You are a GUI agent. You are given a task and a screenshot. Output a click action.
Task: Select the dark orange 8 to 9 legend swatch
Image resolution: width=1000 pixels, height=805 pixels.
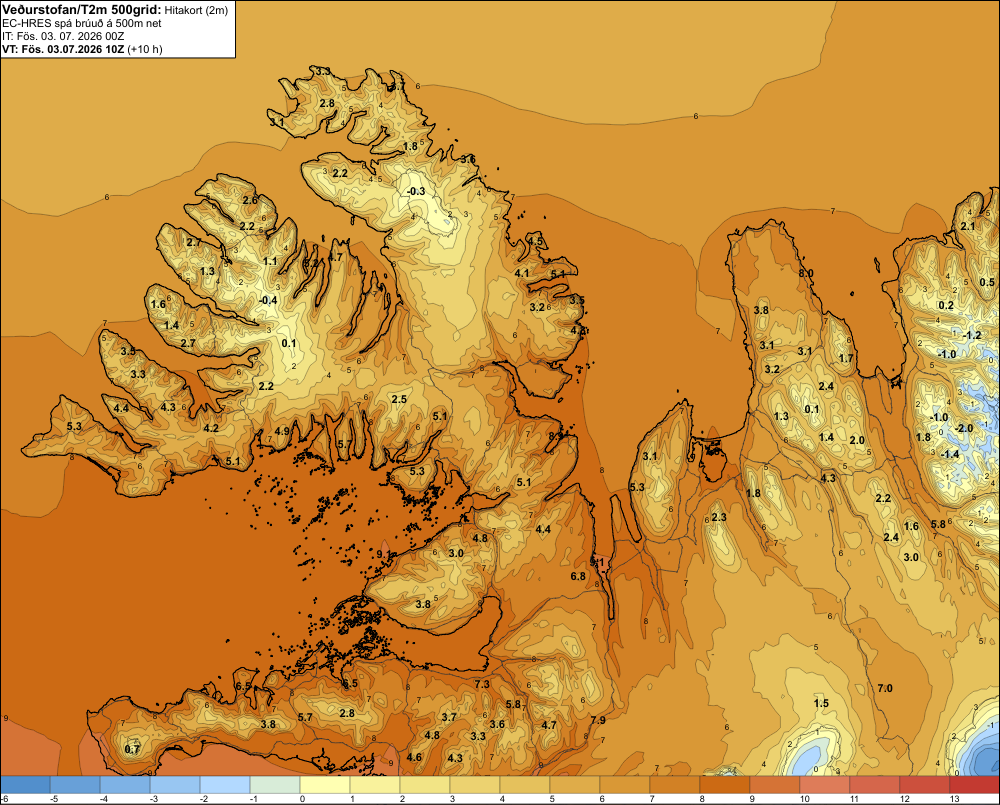pos(724,784)
